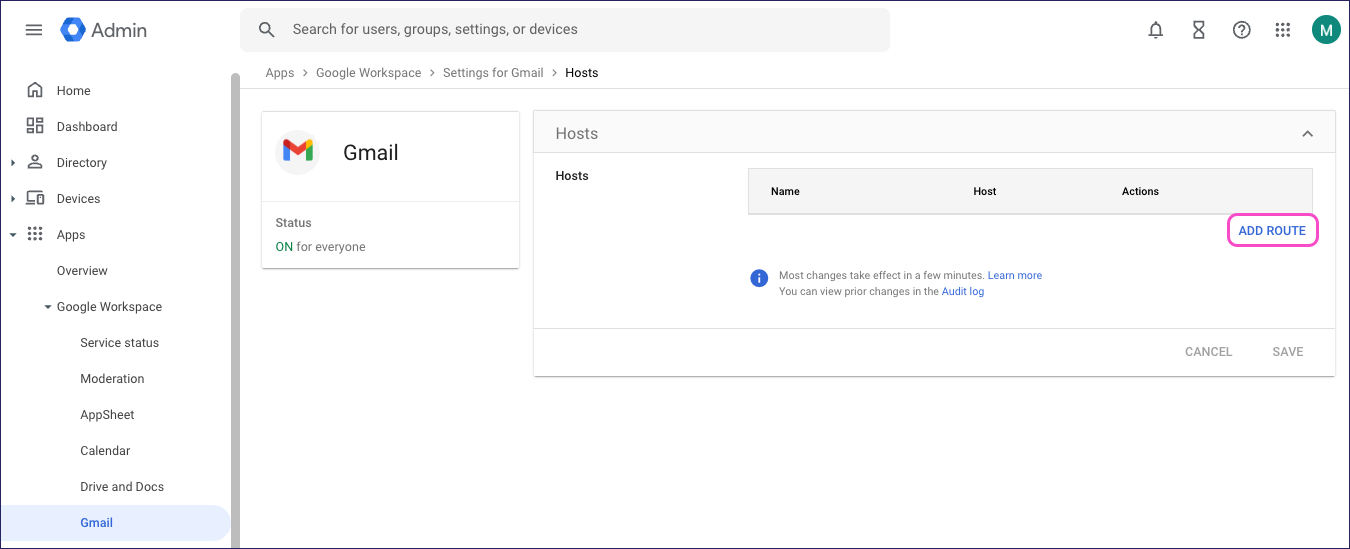Click the Home icon in sidebar
This screenshot has width=1350, height=549.
coord(35,91)
